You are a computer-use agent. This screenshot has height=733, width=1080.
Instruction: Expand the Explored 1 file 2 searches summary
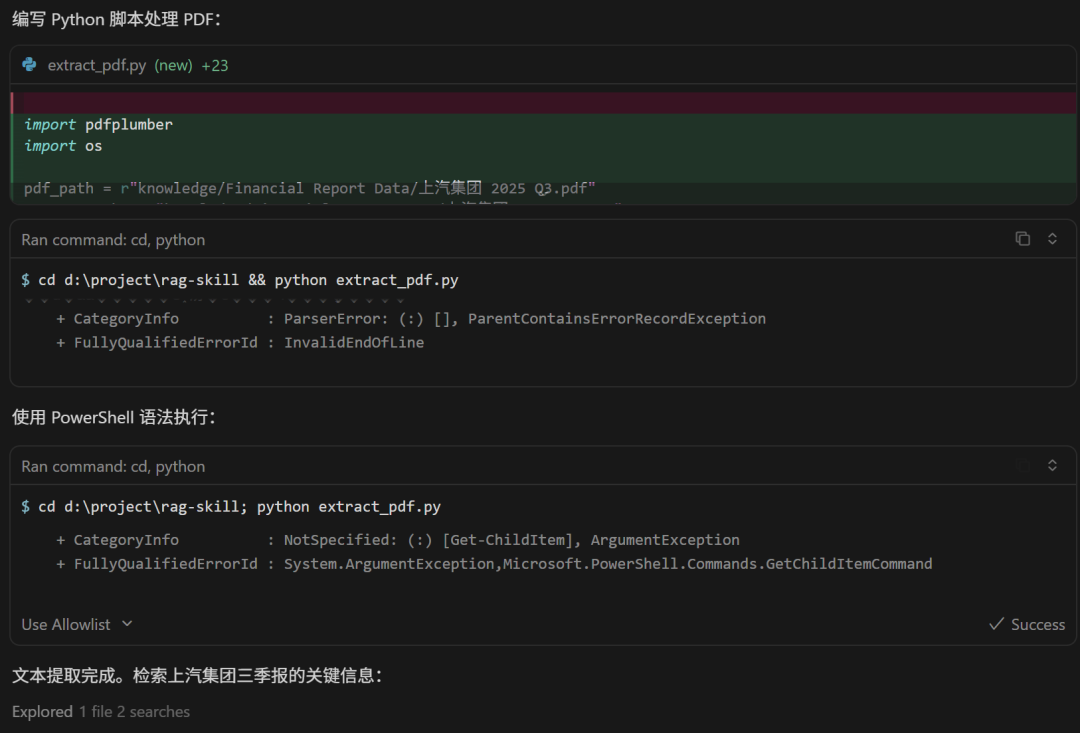(100, 712)
